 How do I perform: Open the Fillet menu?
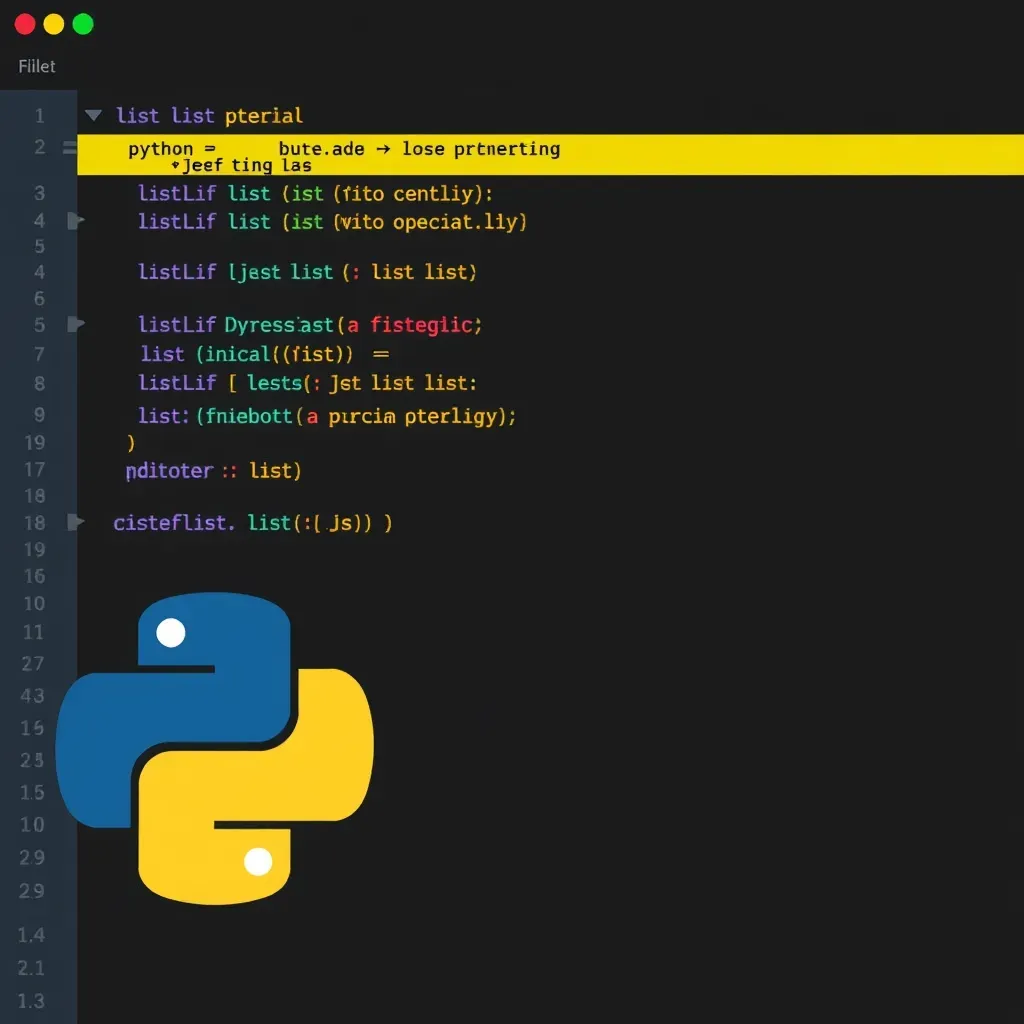(37, 66)
